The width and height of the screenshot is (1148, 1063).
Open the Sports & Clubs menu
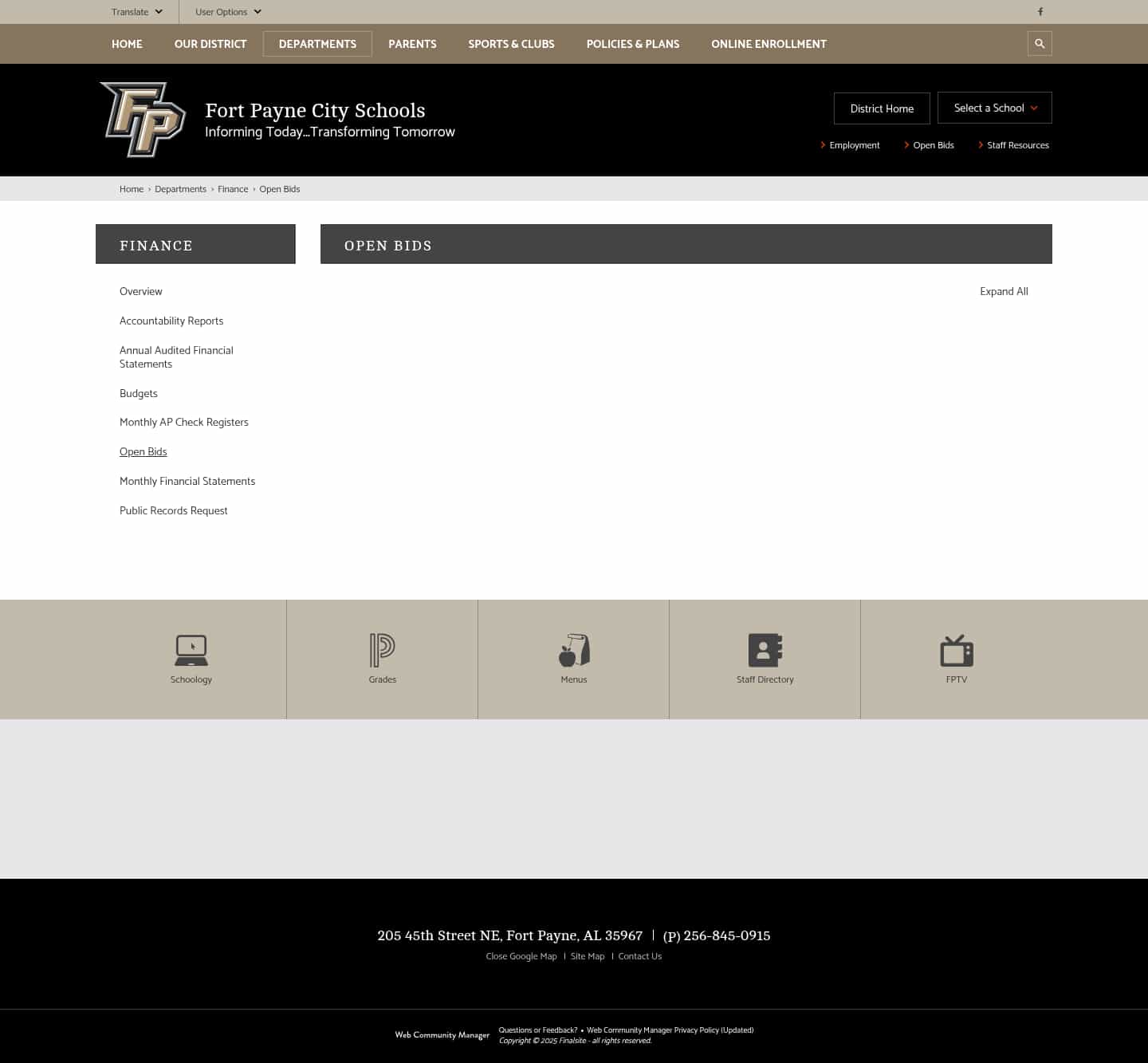[511, 44]
